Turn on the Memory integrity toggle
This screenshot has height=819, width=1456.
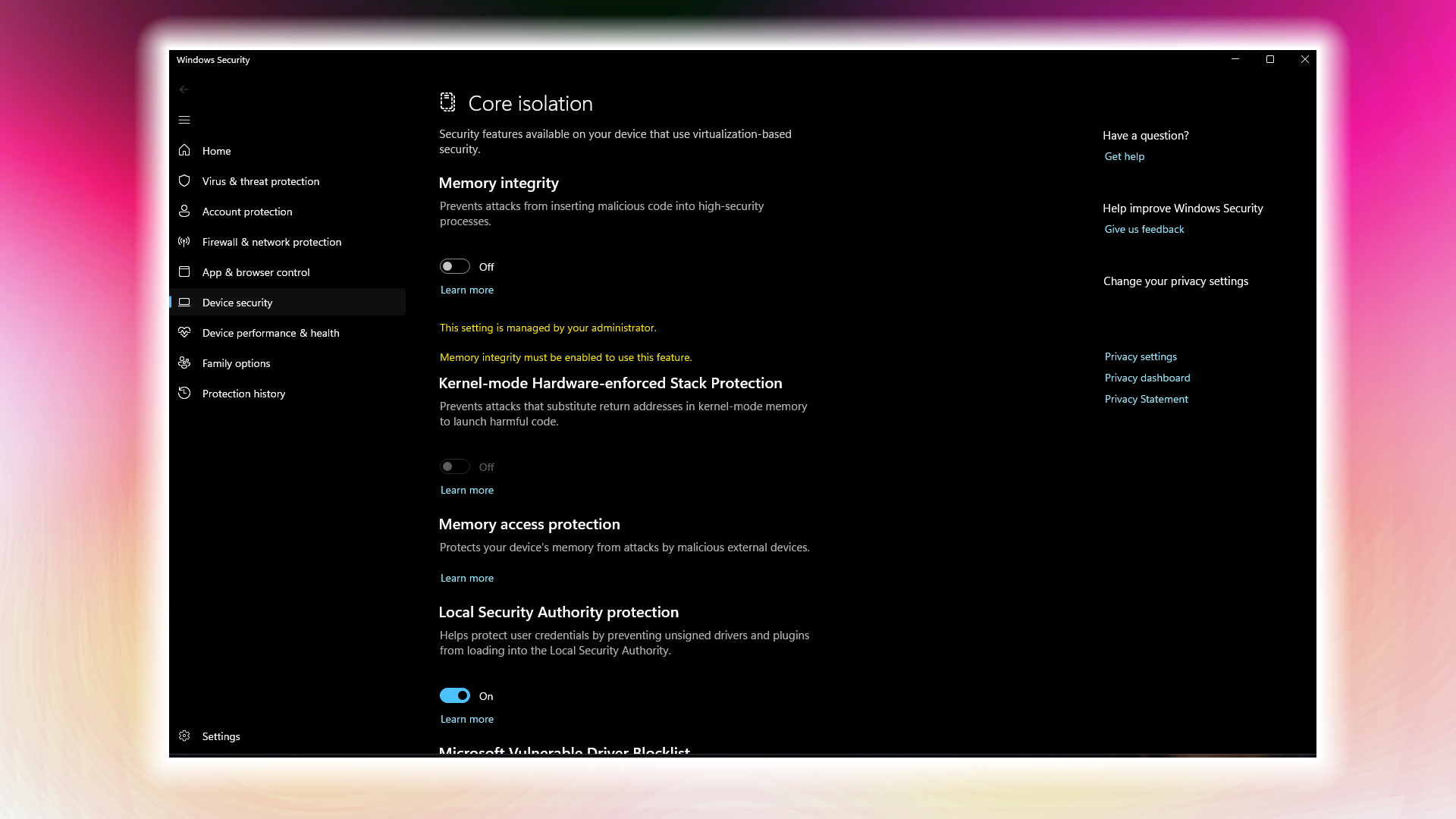(x=455, y=266)
